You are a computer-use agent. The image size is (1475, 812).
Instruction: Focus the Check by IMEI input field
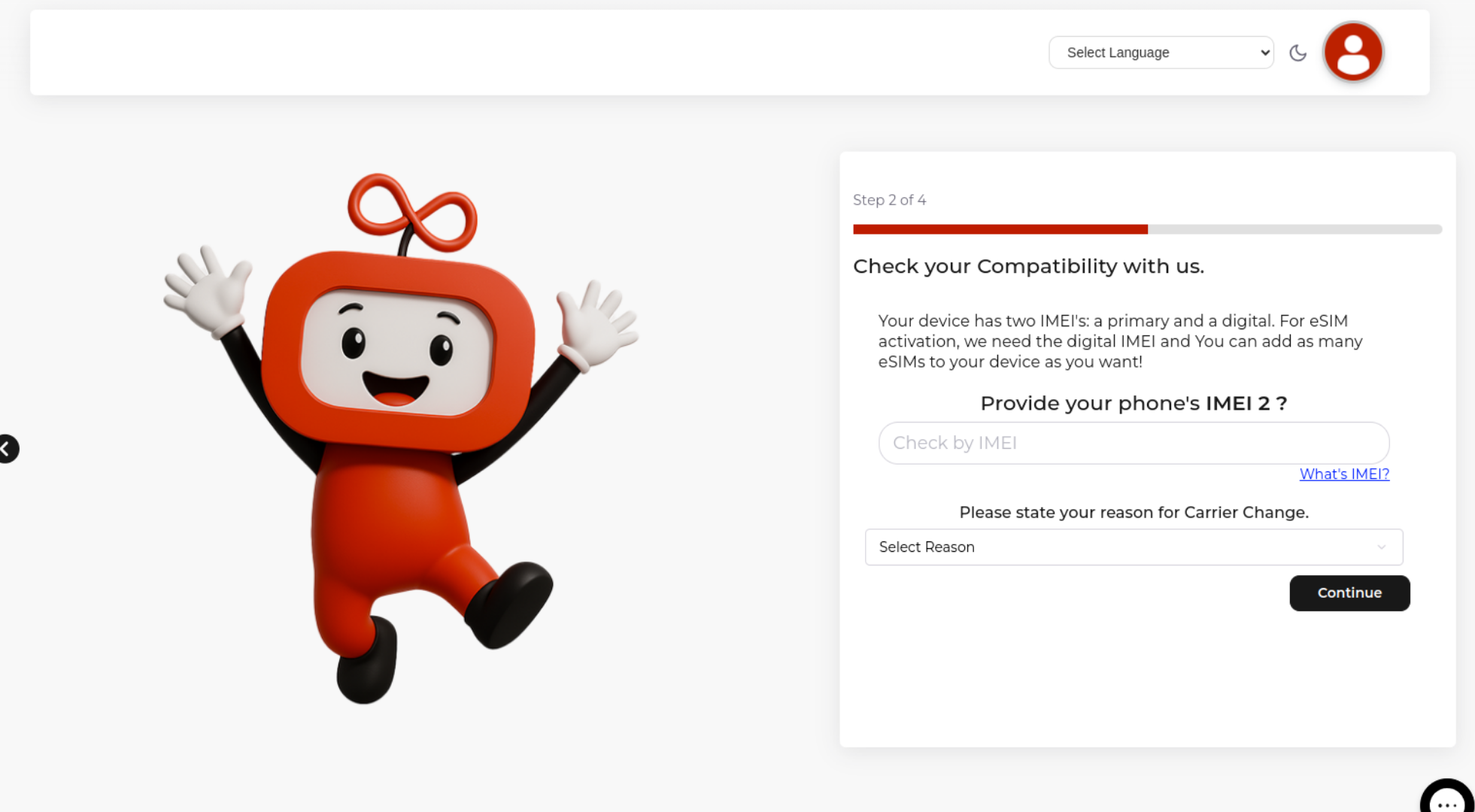[1133, 443]
